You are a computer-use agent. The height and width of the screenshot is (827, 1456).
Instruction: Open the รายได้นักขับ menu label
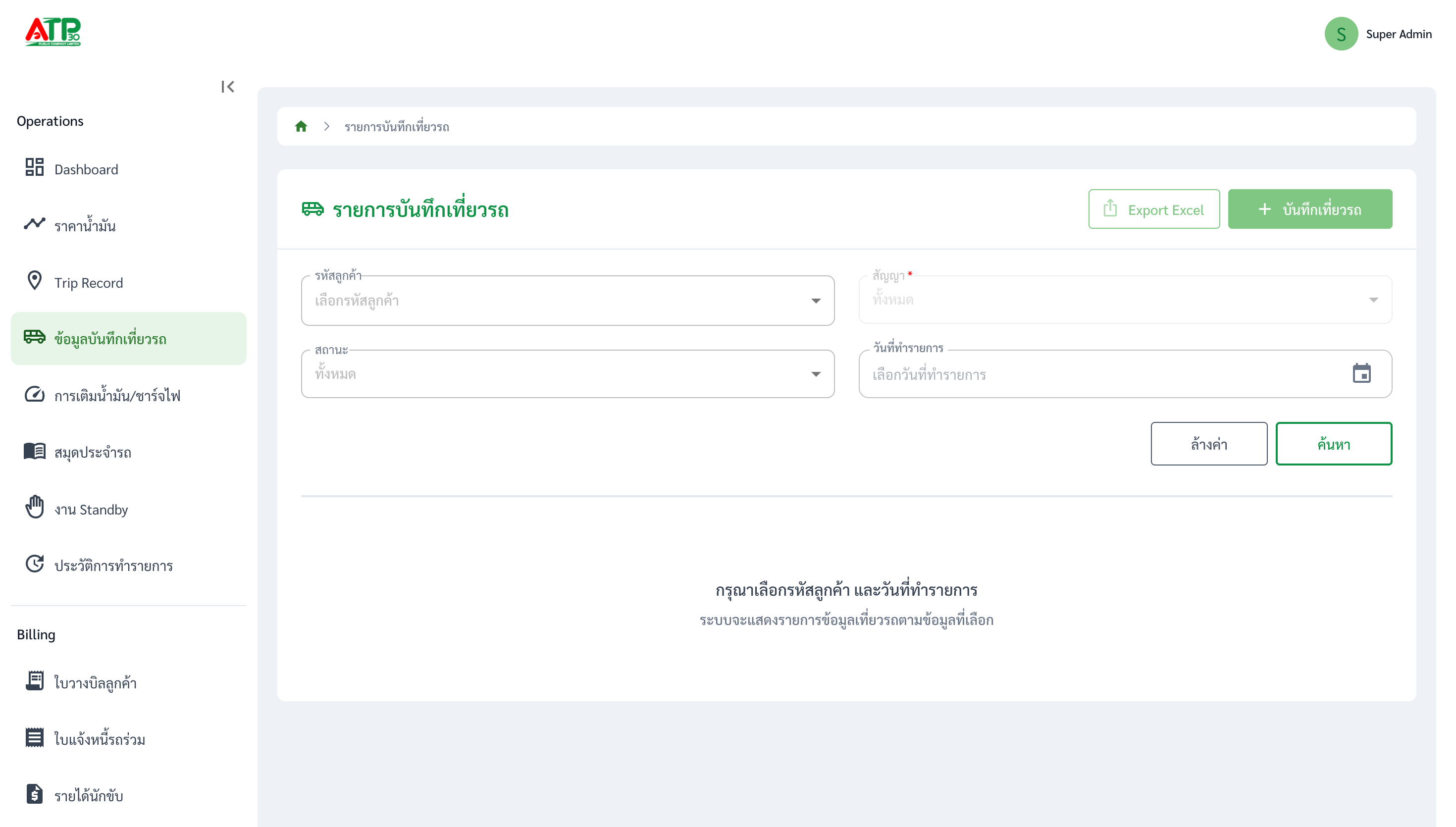pyautogui.click(x=89, y=795)
